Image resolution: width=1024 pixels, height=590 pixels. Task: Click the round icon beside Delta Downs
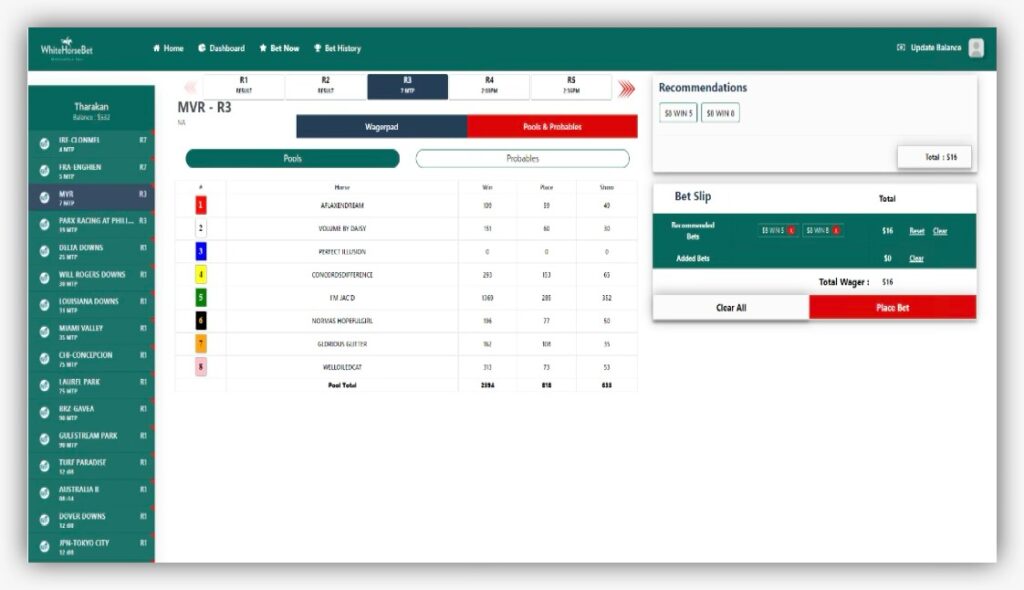(44, 251)
